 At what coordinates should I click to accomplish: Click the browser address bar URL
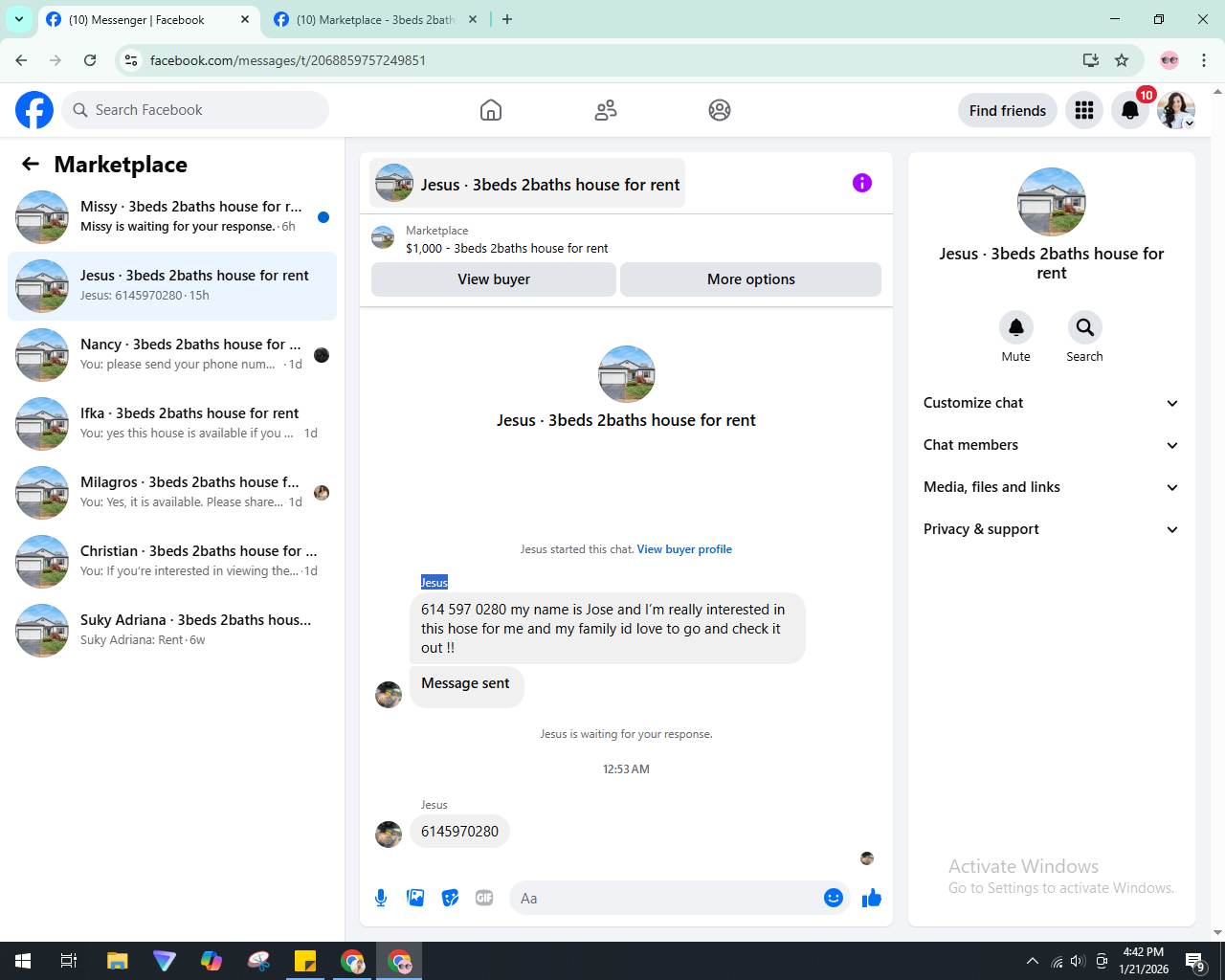[x=288, y=60]
